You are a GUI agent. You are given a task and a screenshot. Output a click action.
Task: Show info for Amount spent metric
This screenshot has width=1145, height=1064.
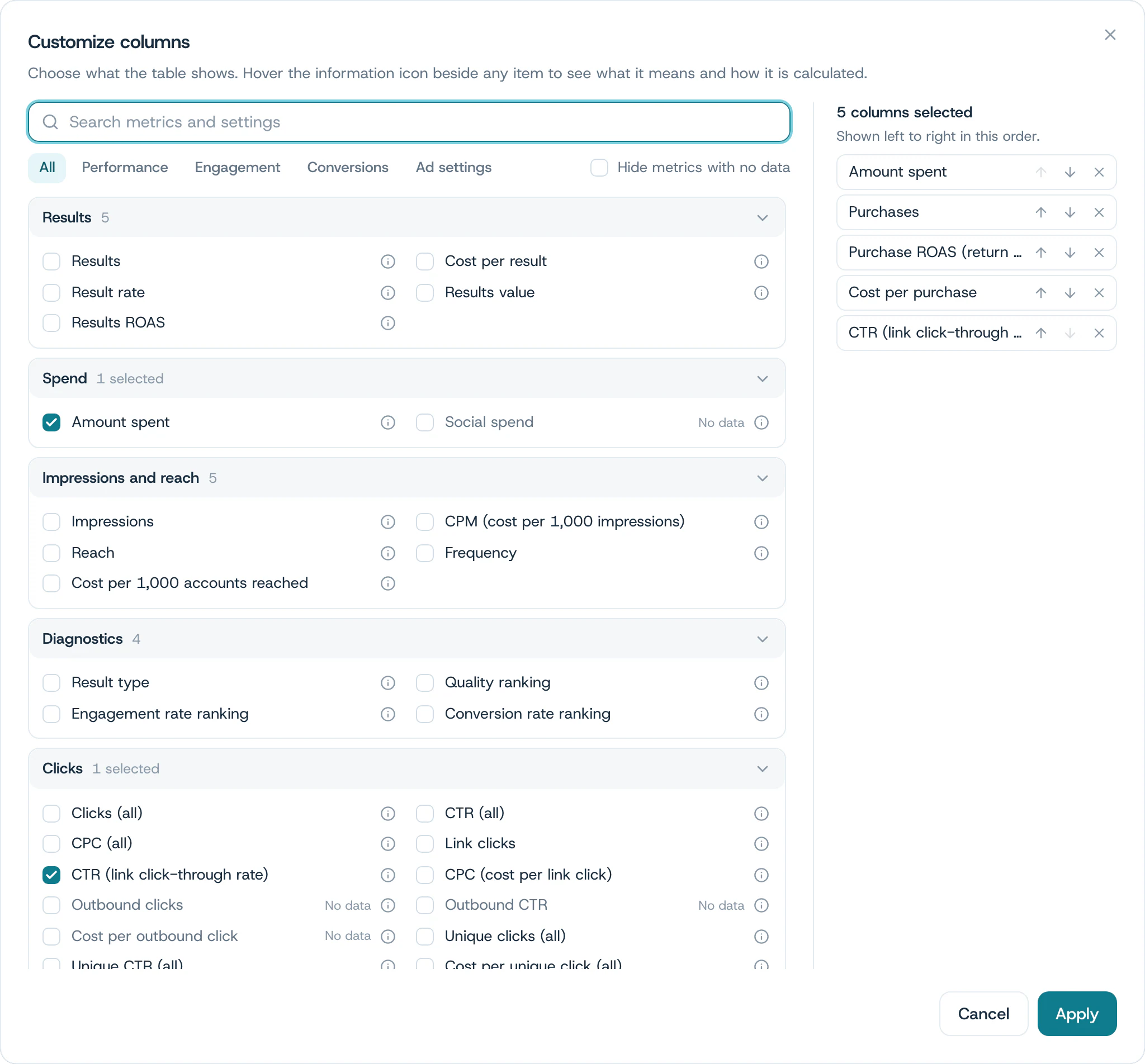pos(387,422)
